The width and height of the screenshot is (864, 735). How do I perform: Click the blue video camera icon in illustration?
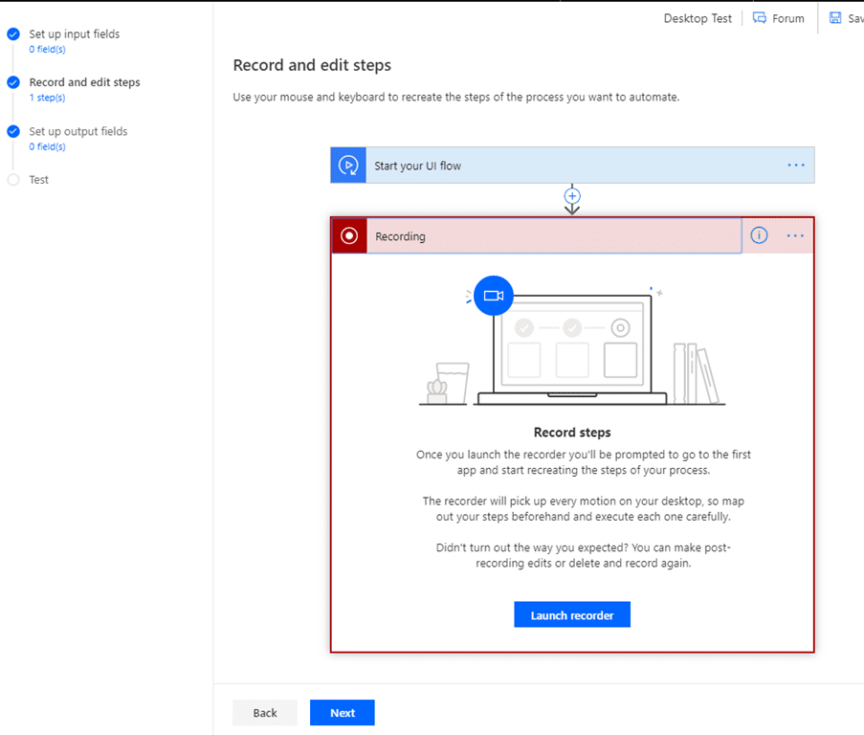pyautogui.click(x=492, y=296)
